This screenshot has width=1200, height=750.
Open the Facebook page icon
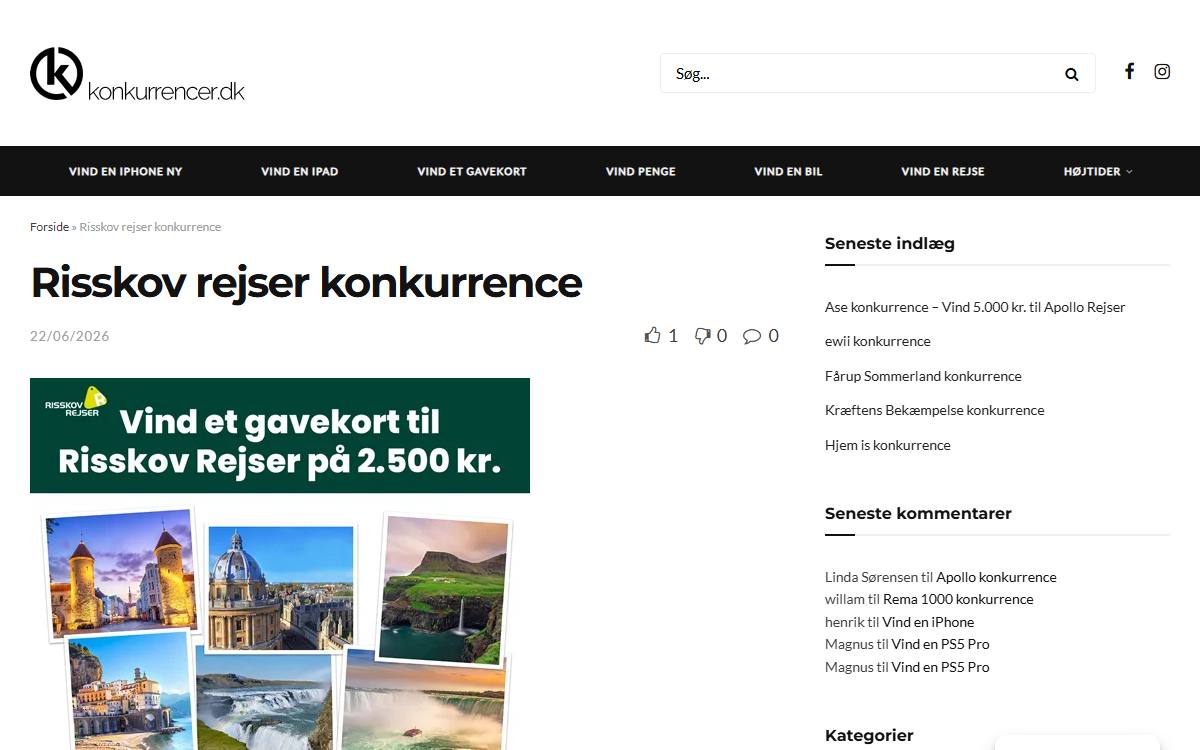pyautogui.click(x=1129, y=71)
